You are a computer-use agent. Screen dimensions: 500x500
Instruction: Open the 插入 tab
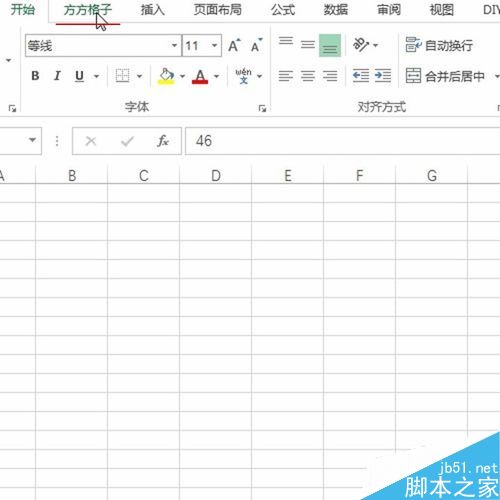coord(152,10)
